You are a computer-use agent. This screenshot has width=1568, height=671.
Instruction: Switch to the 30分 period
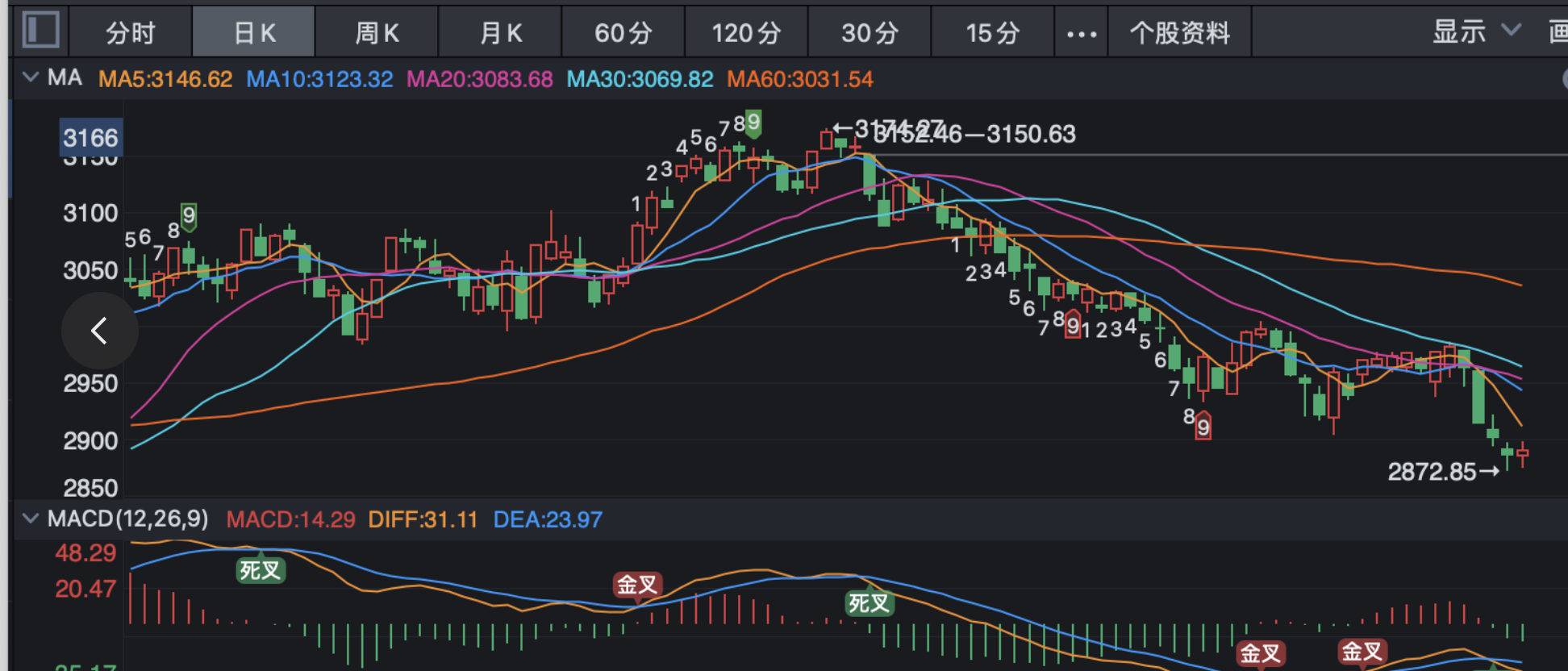click(x=869, y=32)
